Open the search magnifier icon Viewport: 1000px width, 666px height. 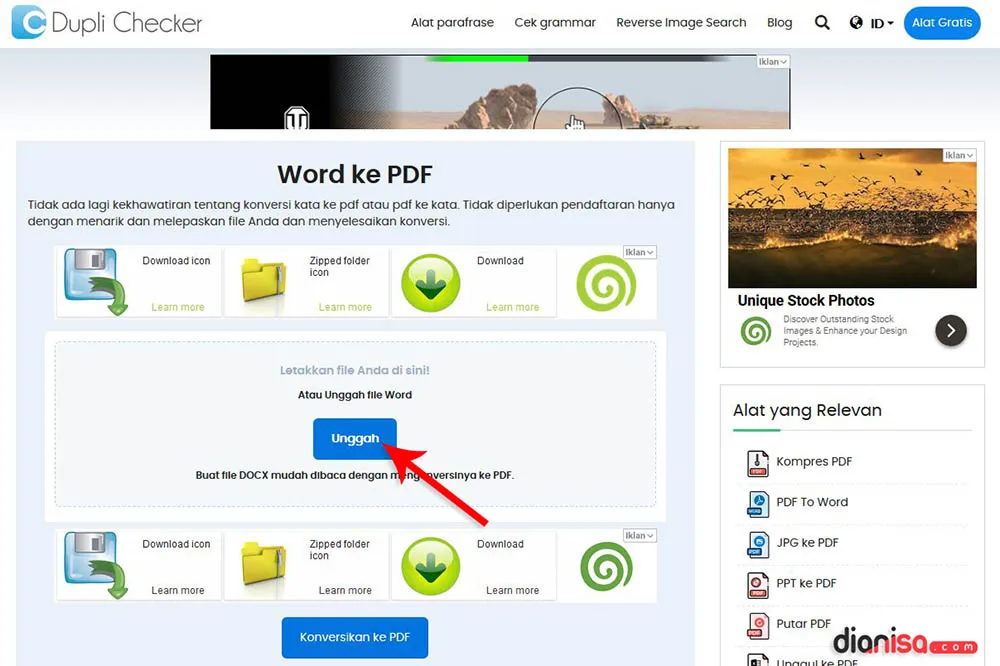pos(822,22)
